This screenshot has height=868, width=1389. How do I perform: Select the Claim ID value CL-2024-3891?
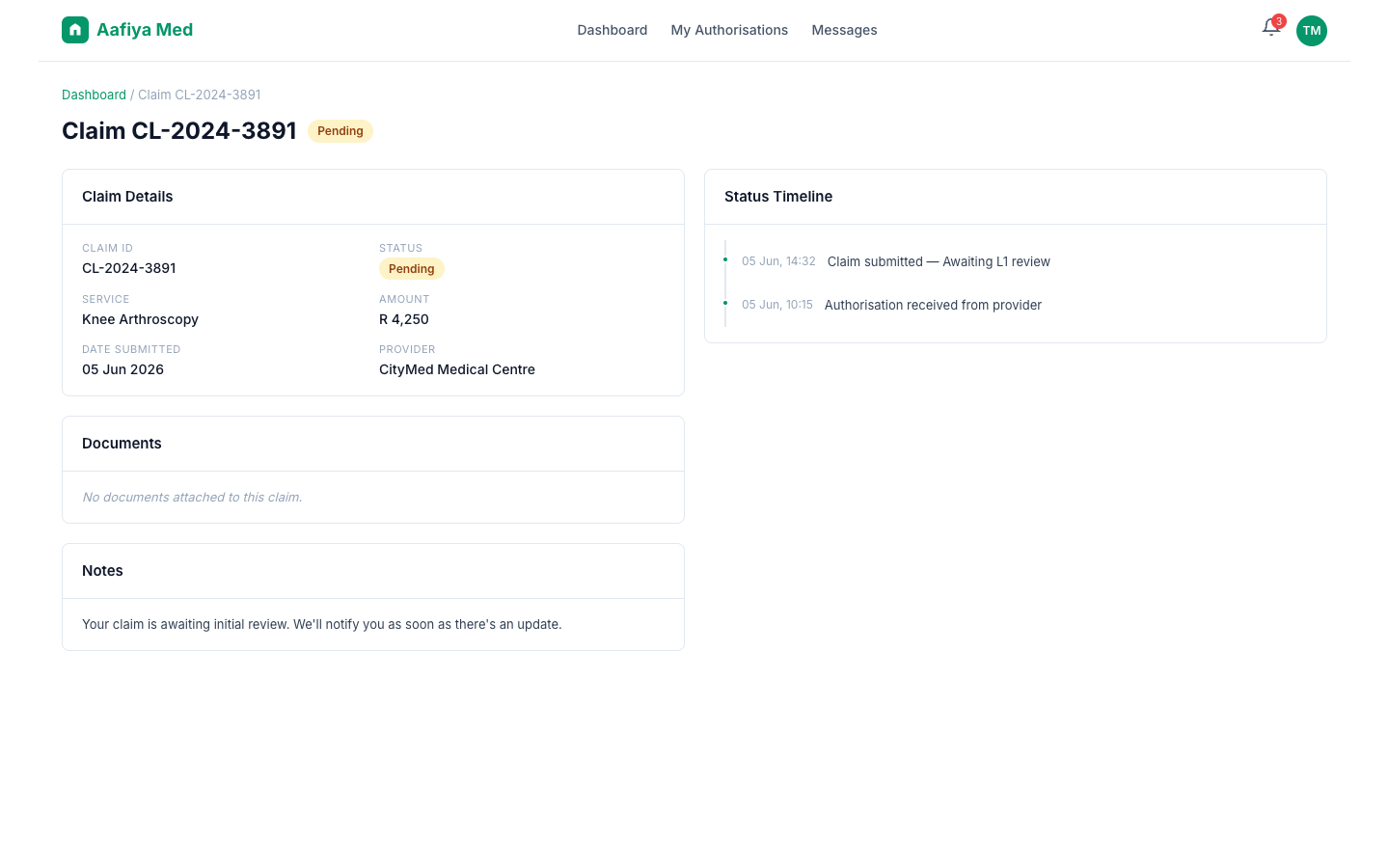(129, 268)
